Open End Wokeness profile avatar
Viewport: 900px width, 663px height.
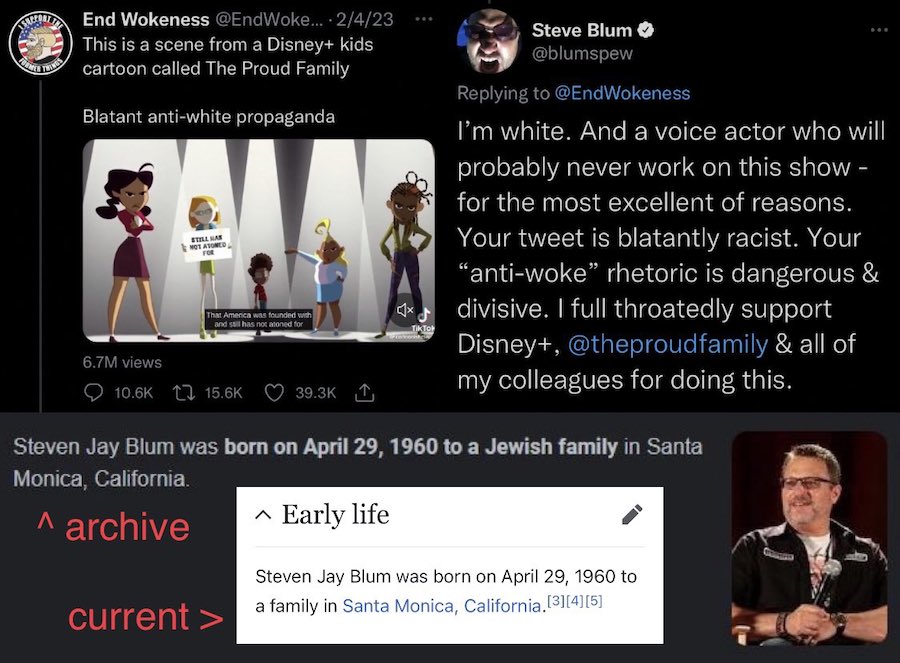(40, 44)
